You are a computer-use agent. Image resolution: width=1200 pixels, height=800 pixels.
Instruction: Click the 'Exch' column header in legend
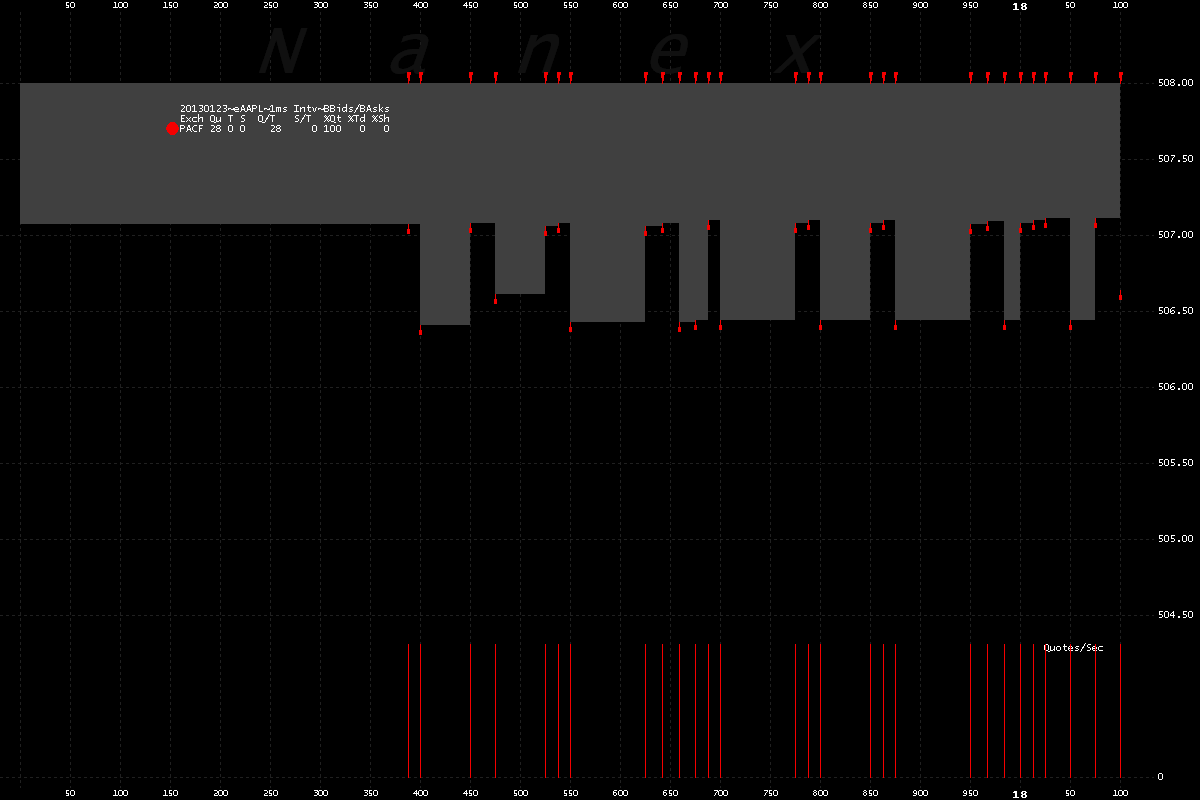pos(192,119)
